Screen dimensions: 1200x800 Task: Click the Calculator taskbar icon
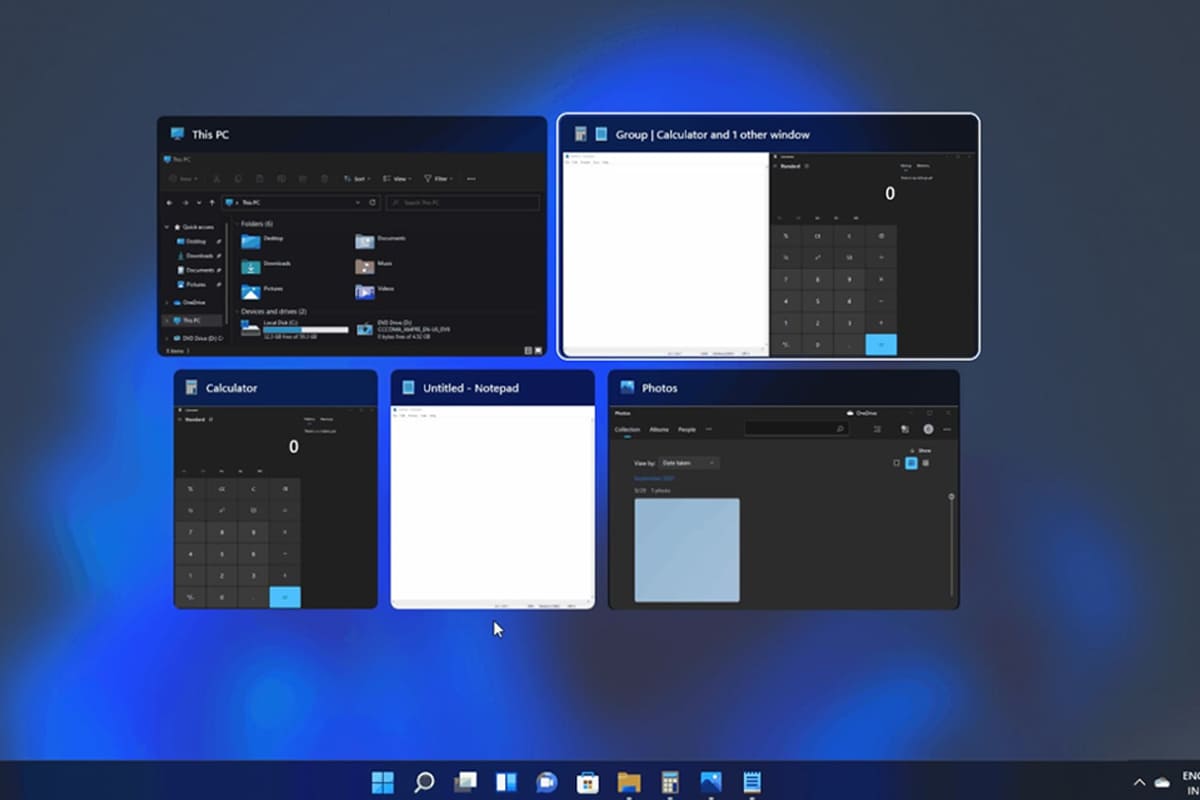click(670, 782)
